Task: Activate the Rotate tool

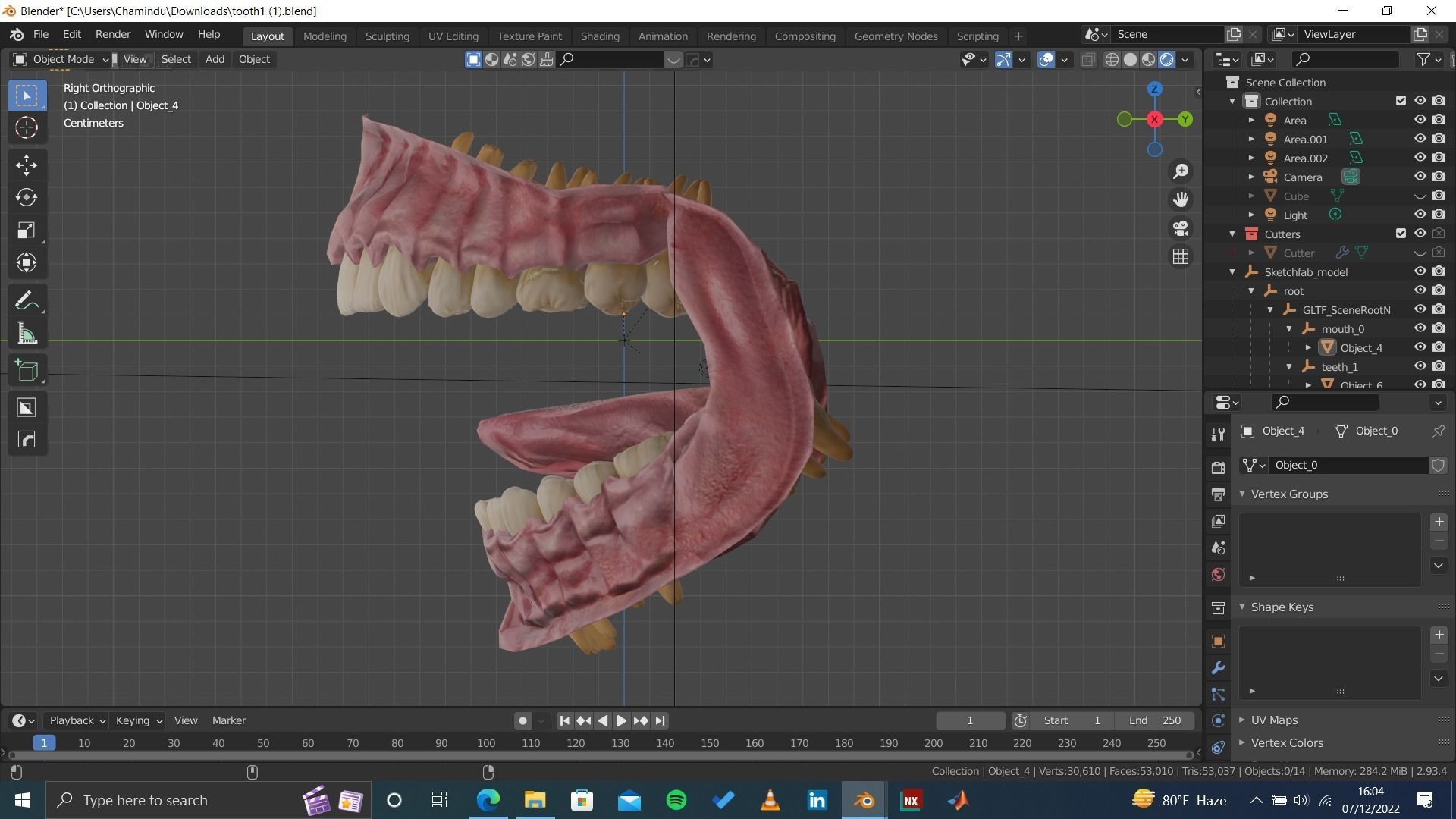Action: (27, 198)
